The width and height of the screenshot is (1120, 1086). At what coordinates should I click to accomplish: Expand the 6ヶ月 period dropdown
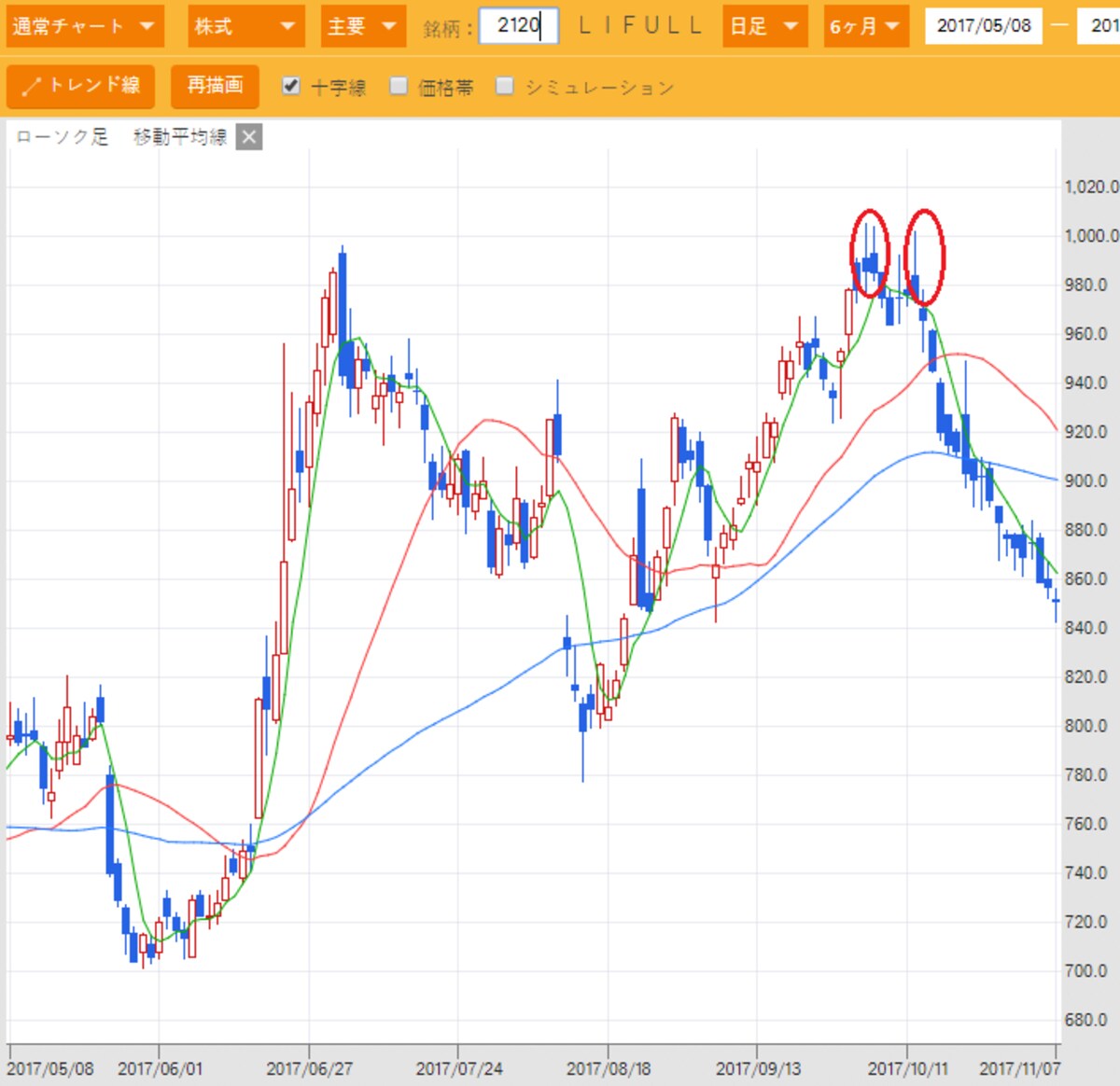pyautogui.click(x=867, y=26)
